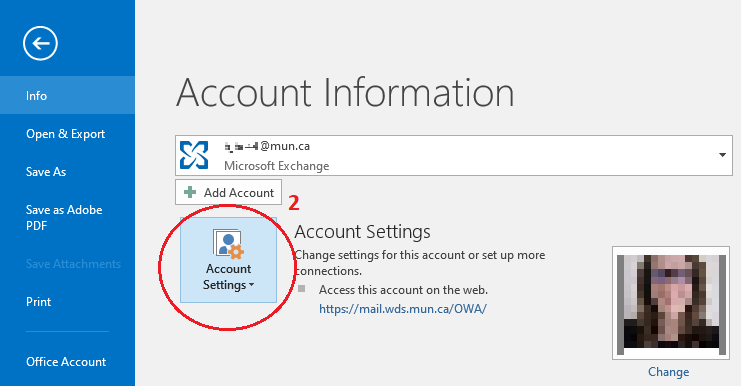Select the Info menu item
This screenshot has width=741, height=386.
67,95
